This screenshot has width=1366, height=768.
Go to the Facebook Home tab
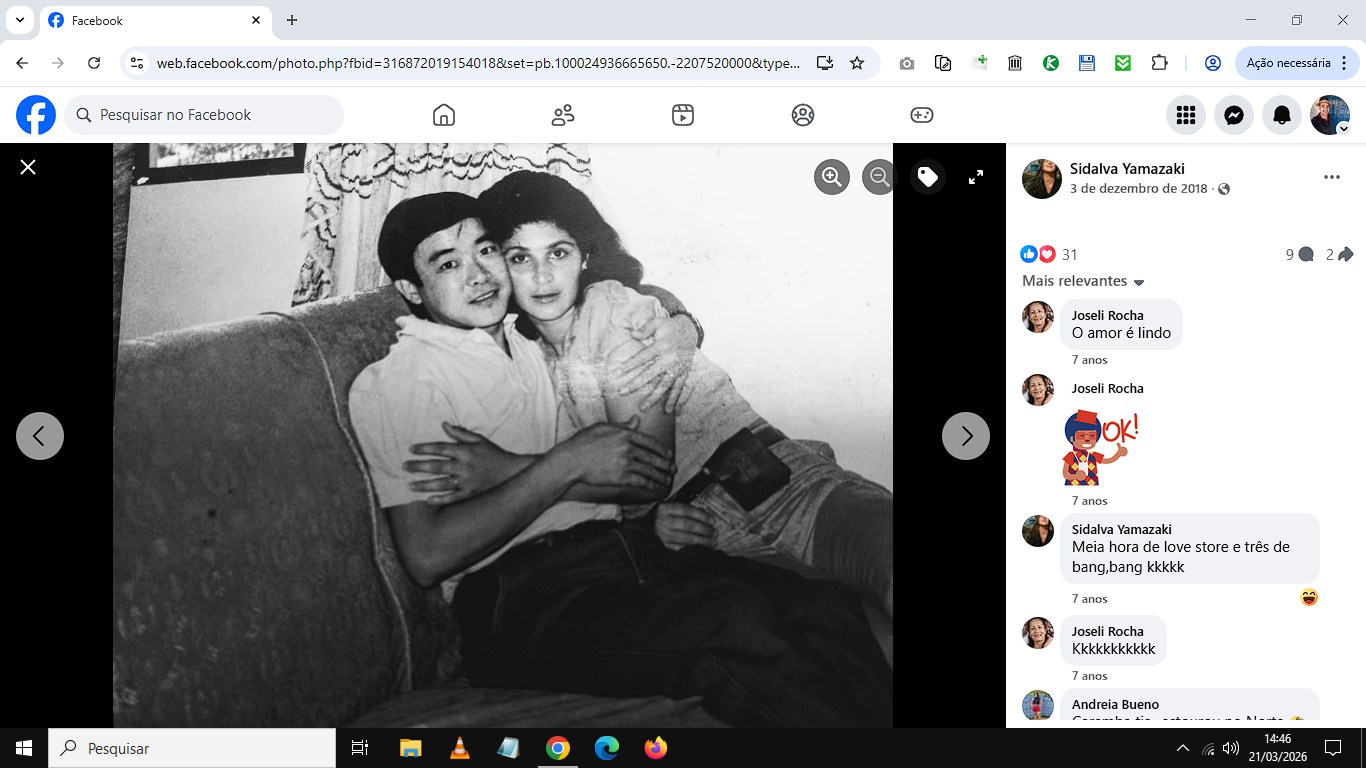[444, 115]
